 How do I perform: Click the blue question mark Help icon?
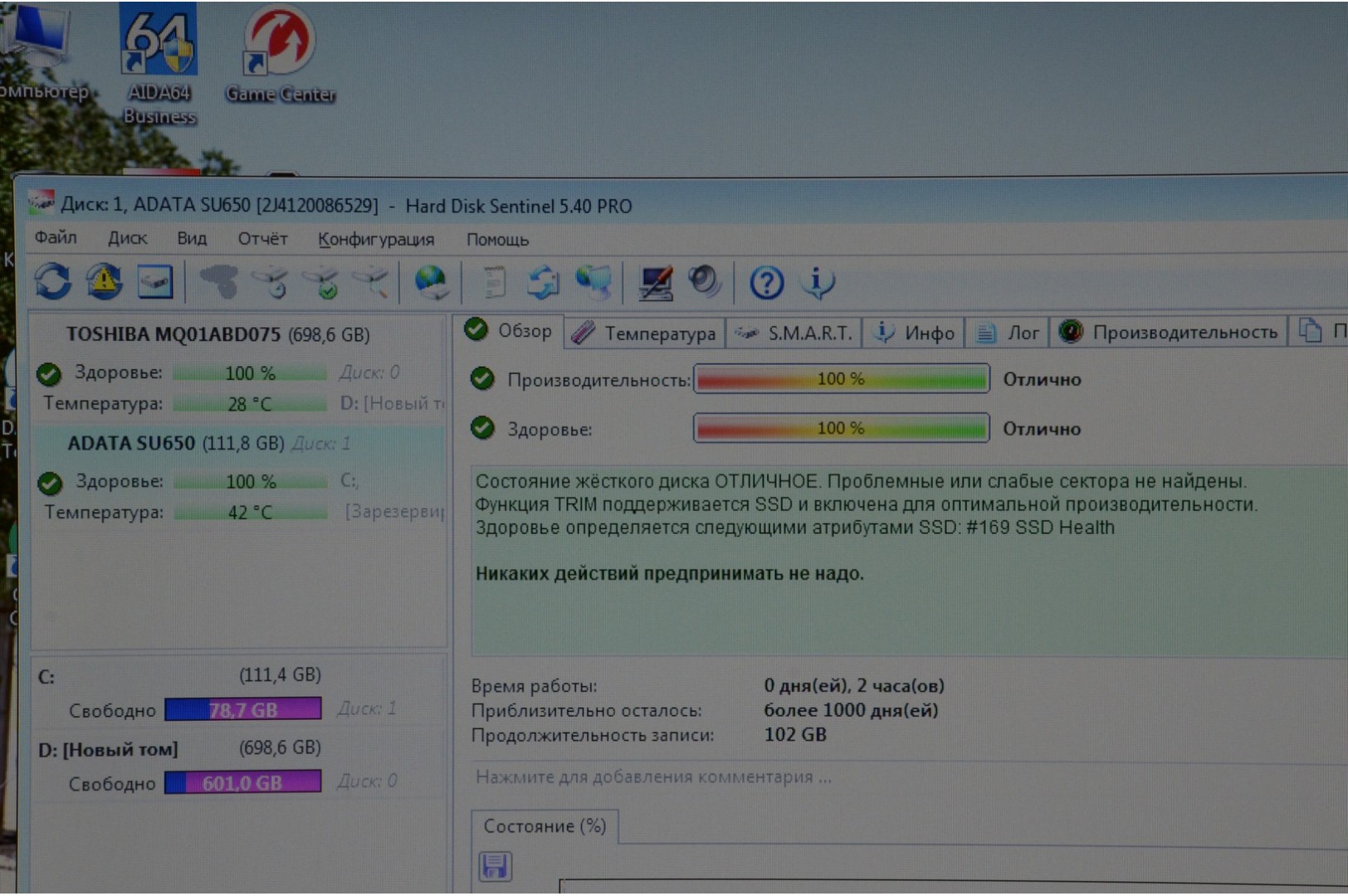pos(766,283)
